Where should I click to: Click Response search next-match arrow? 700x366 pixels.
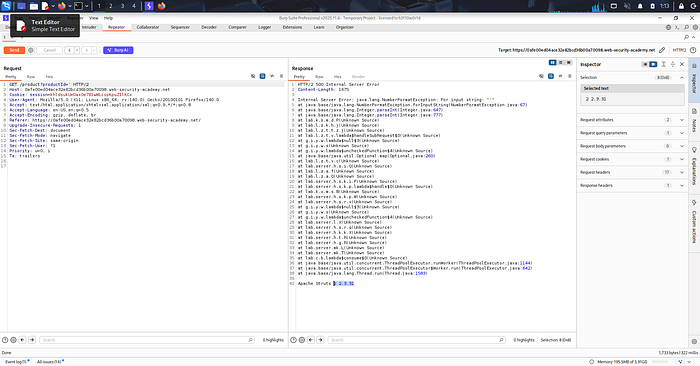320,340
